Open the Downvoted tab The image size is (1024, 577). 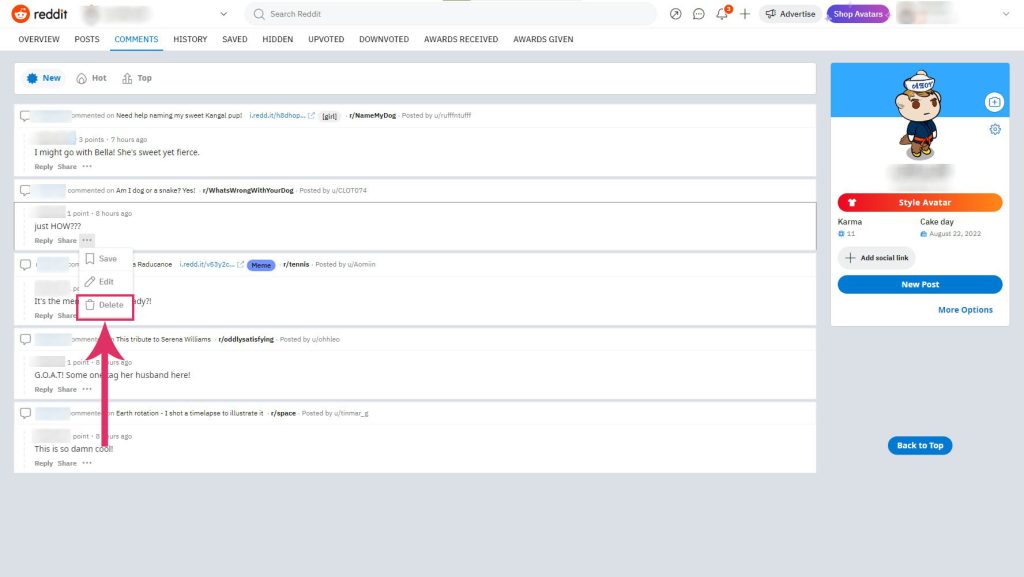pos(384,39)
